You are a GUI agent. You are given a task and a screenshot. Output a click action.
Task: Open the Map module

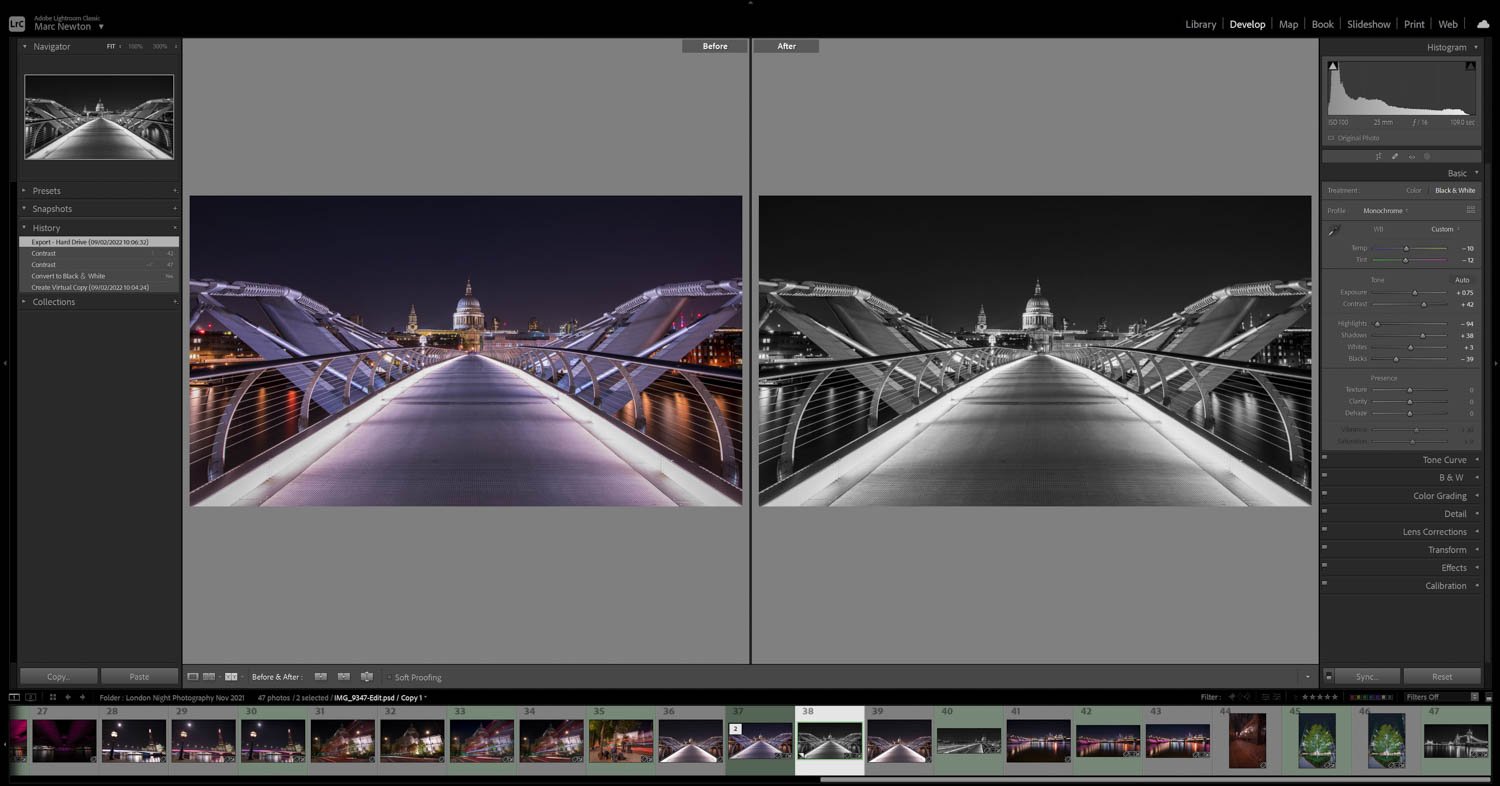(1288, 24)
